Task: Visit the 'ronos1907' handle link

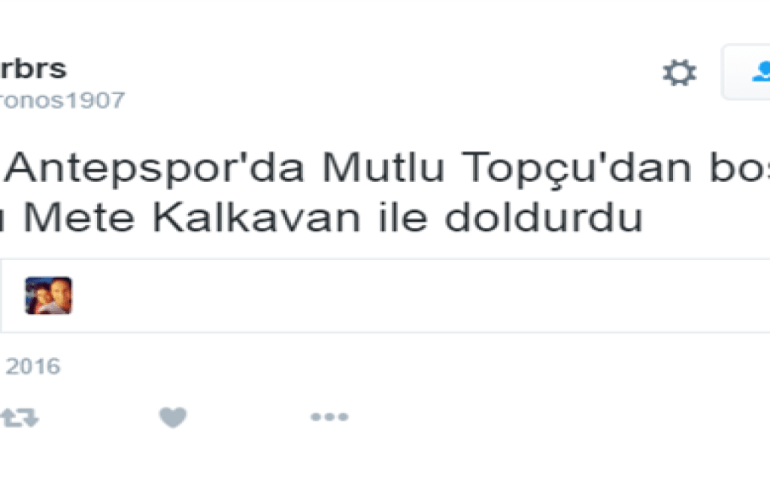Action: pos(62,100)
